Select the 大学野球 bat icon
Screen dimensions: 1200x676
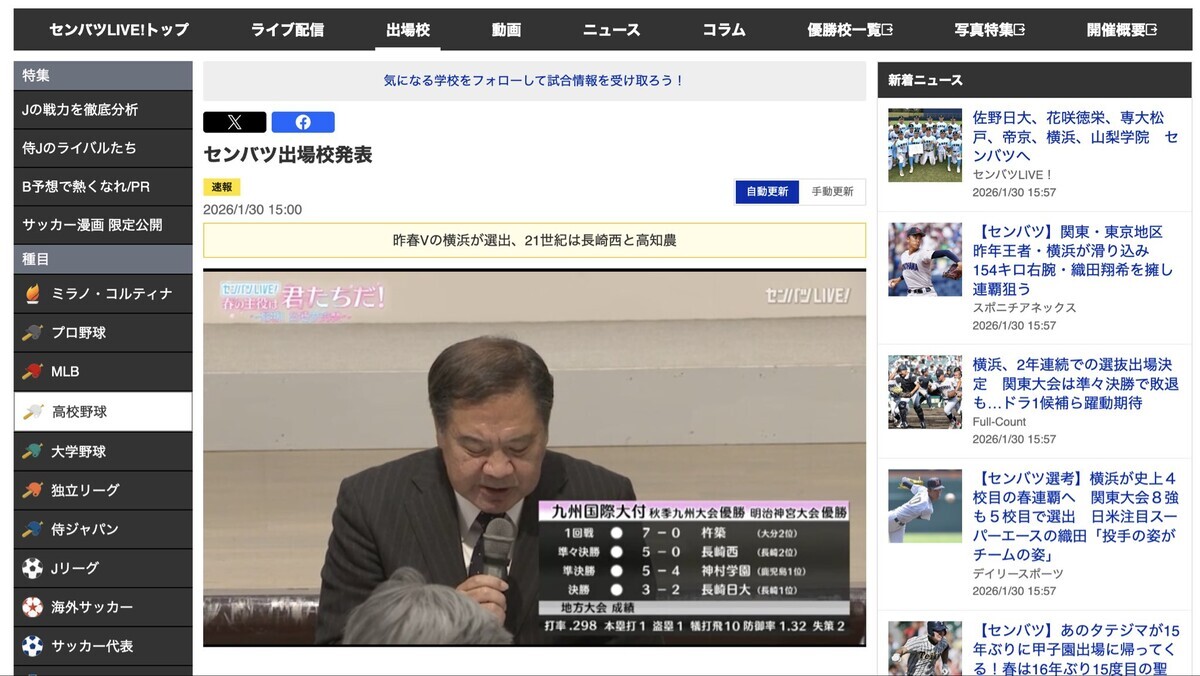click(33, 451)
